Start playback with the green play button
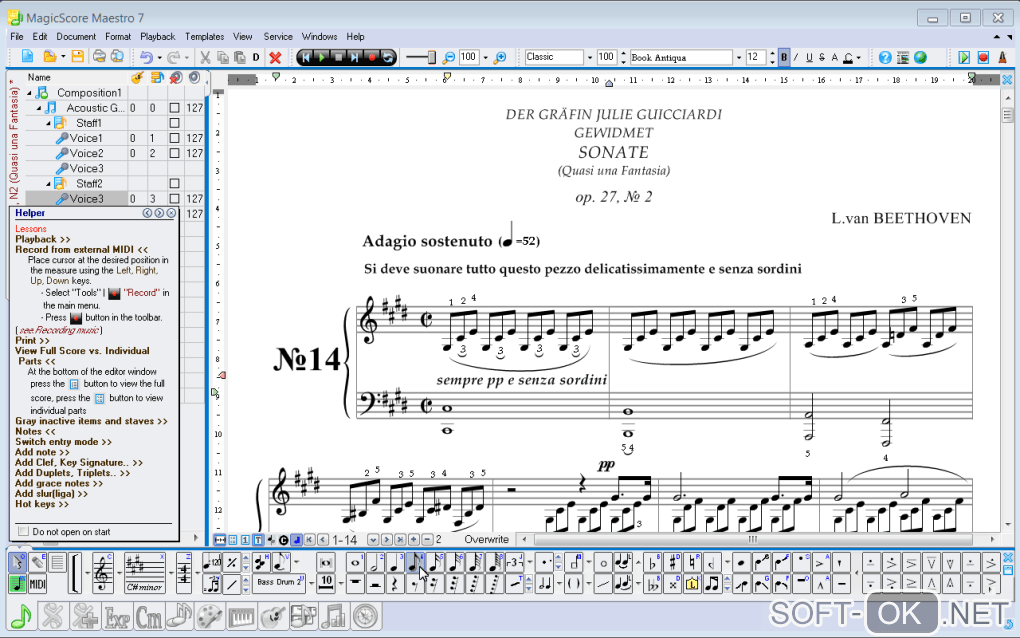The image size is (1020, 638). pyautogui.click(x=321, y=57)
